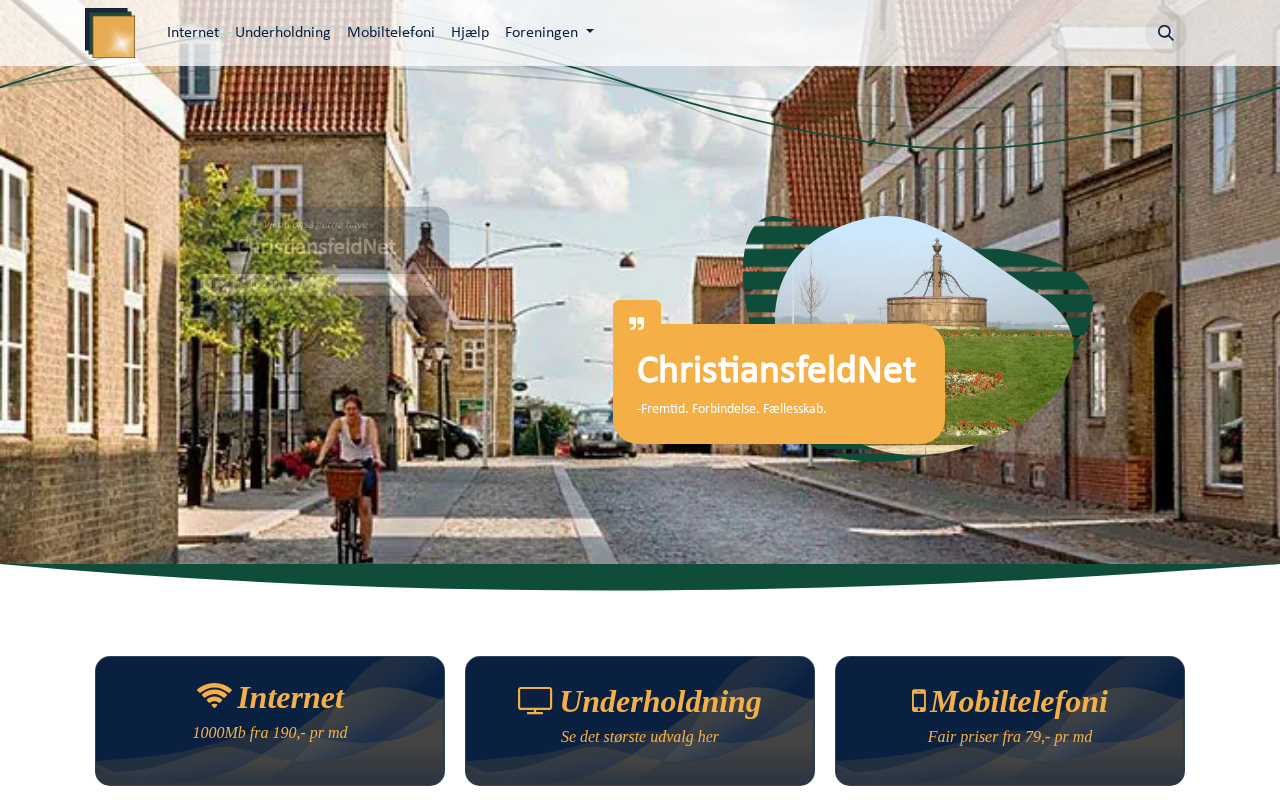Expand the Foreningen dropdown menu
1280x800 pixels.
coord(549,32)
